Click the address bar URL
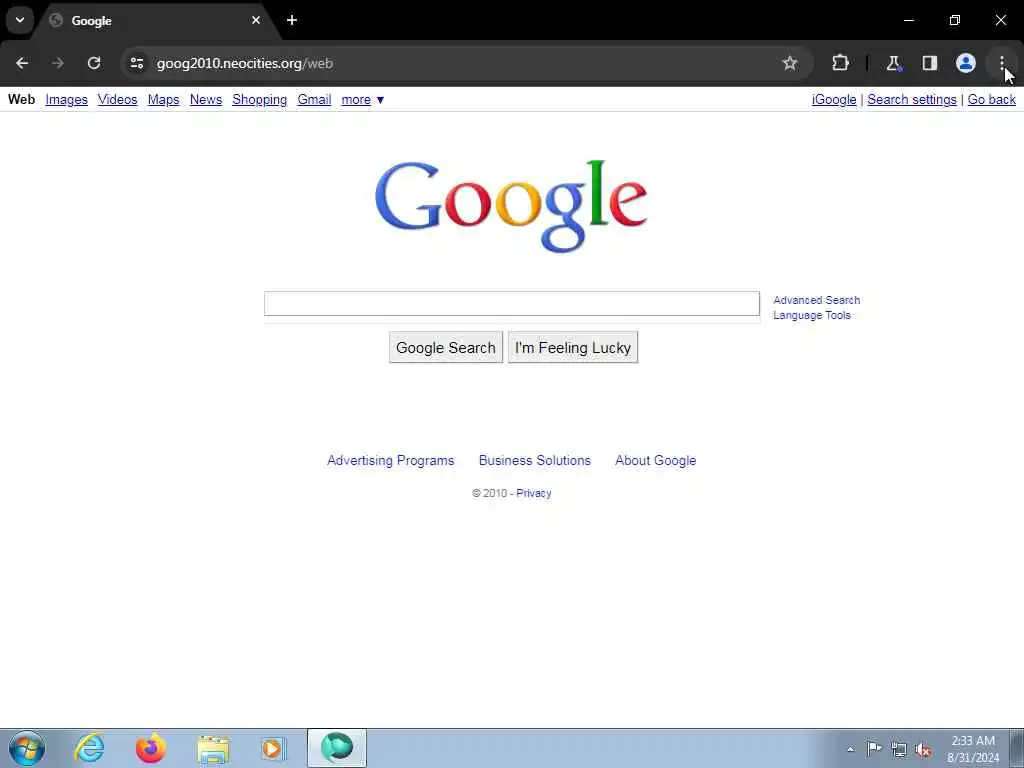The width and height of the screenshot is (1024, 768). [245, 63]
